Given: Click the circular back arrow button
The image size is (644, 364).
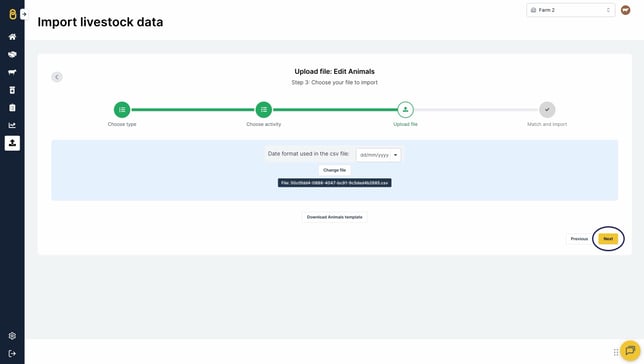Looking at the screenshot, I should point(57,77).
